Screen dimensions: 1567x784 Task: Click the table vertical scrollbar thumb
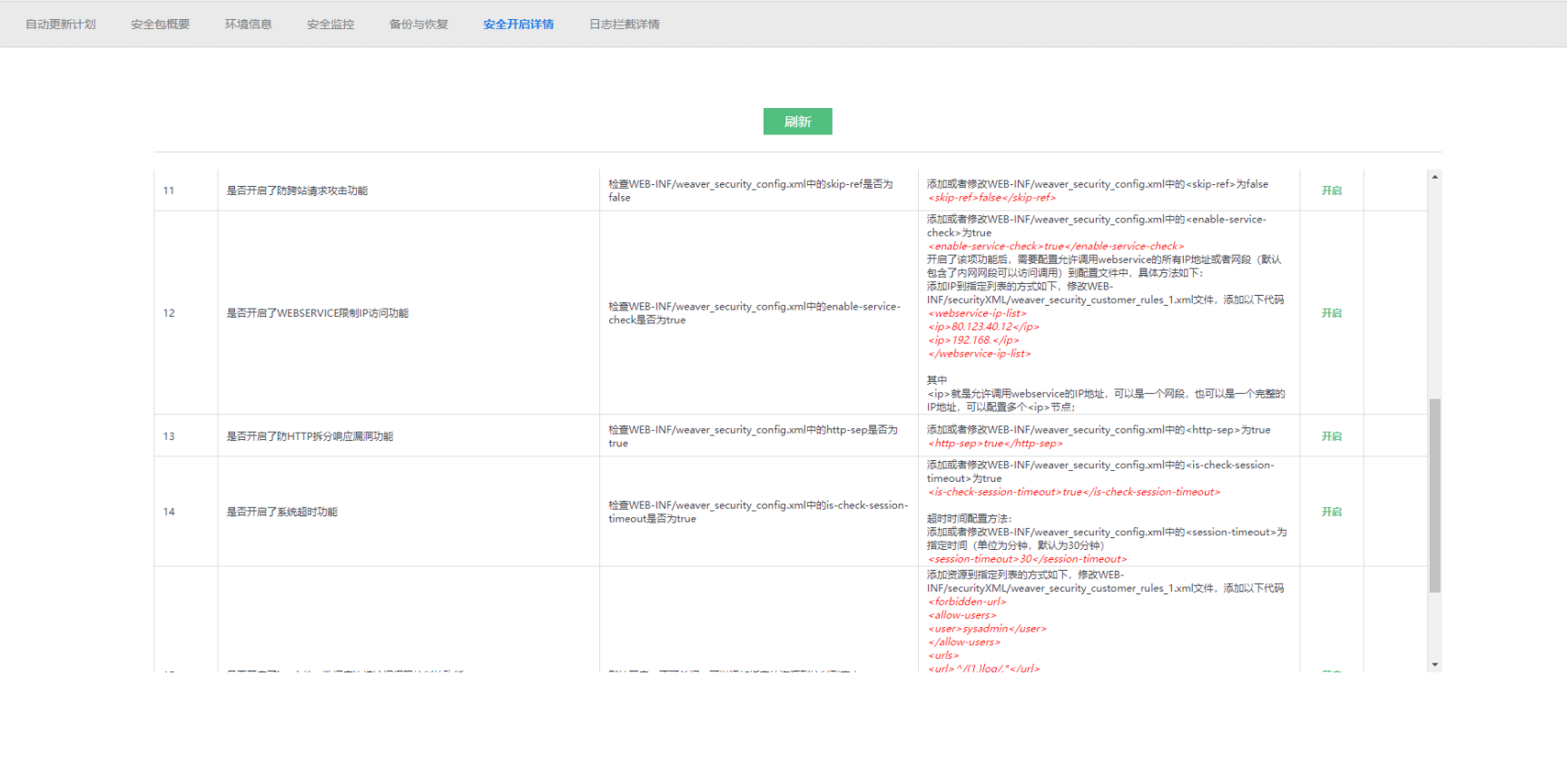tap(1434, 495)
